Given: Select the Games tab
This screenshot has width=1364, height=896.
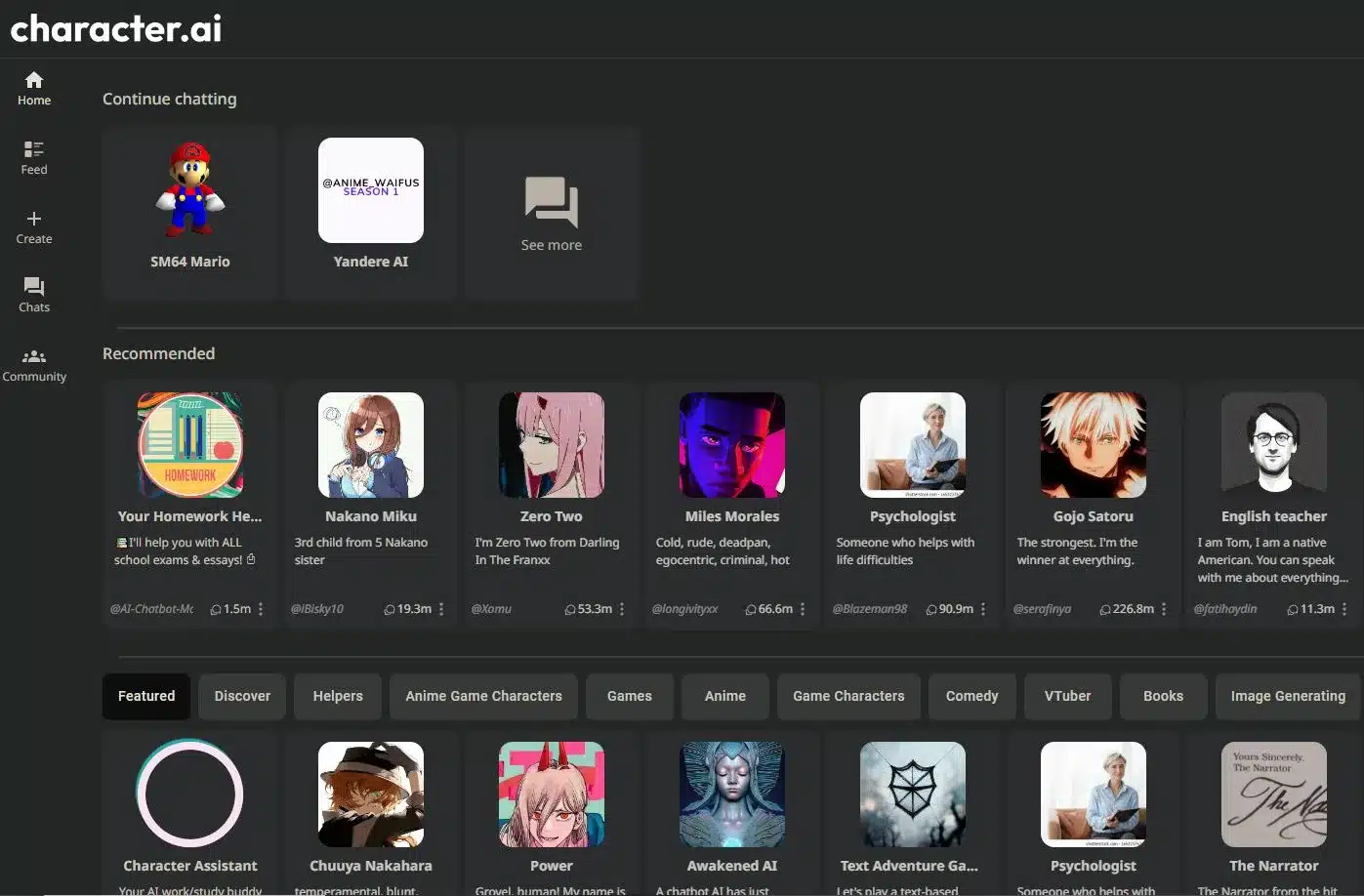Looking at the screenshot, I should [629, 696].
